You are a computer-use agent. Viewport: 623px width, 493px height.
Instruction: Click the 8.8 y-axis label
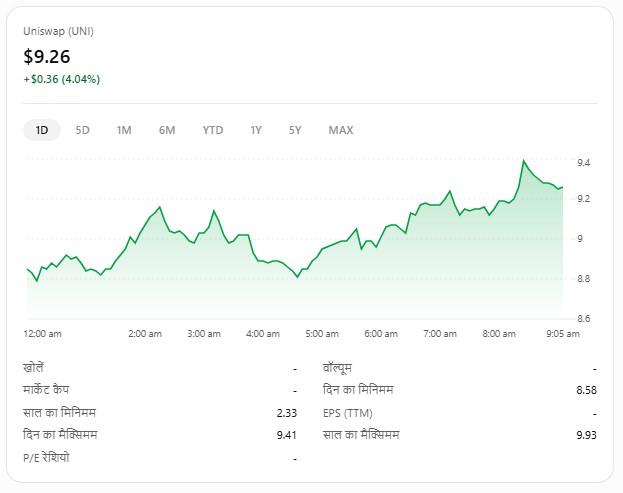tap(584, 279)
